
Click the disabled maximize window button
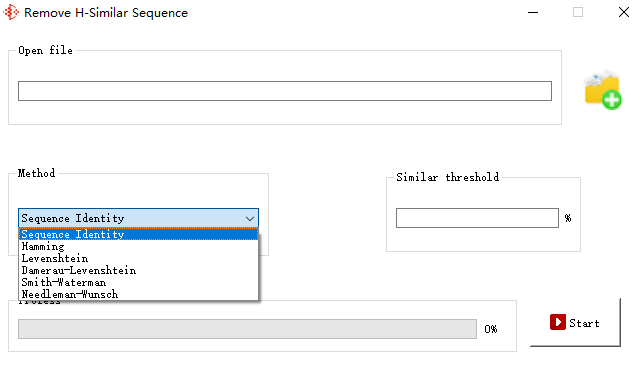578,12
